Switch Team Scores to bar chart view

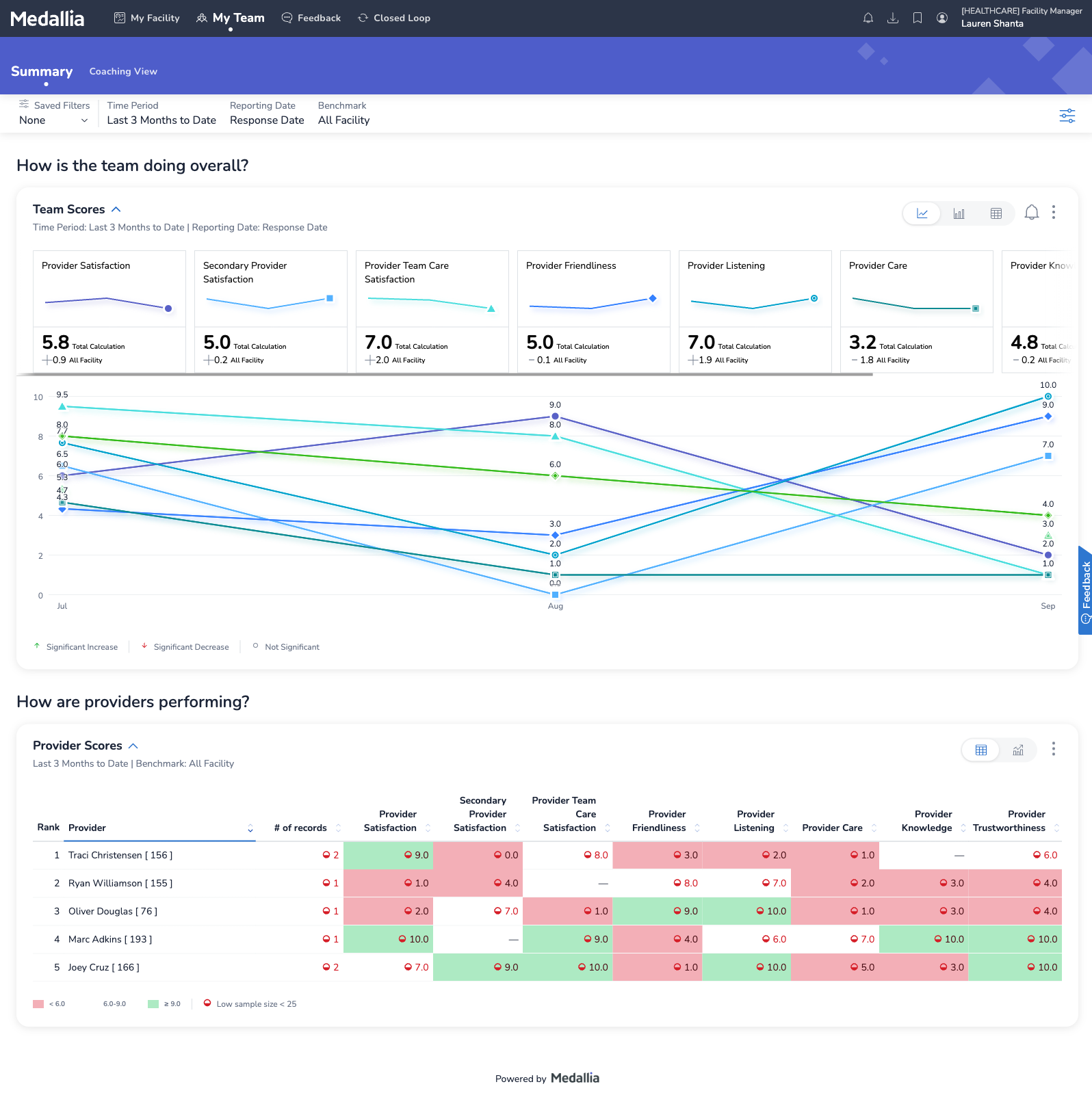pos(959,213)
